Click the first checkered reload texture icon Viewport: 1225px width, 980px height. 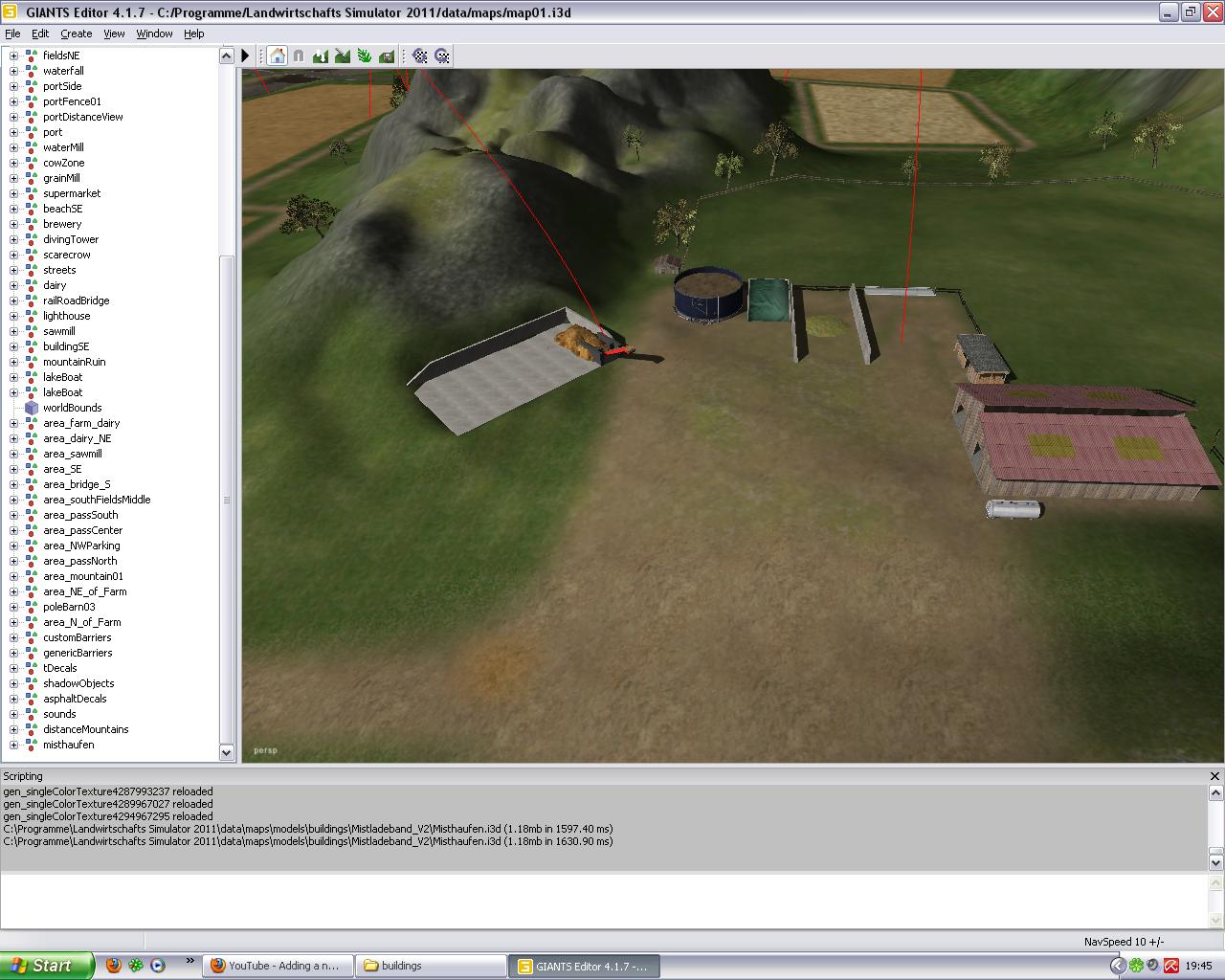click(x=419, y=56)
